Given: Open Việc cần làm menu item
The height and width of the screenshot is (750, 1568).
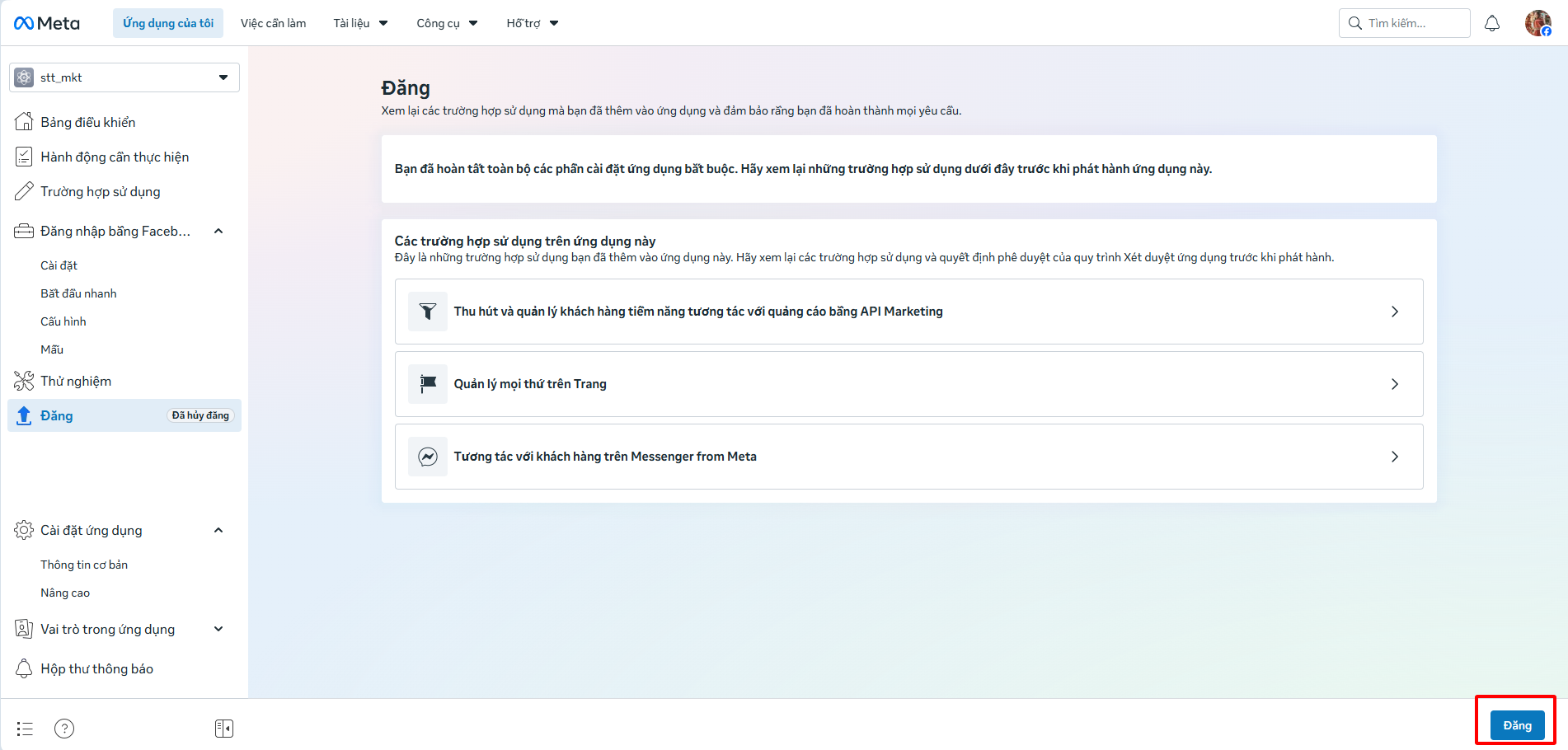Looking at the screenshot, I should coord(273,23).
